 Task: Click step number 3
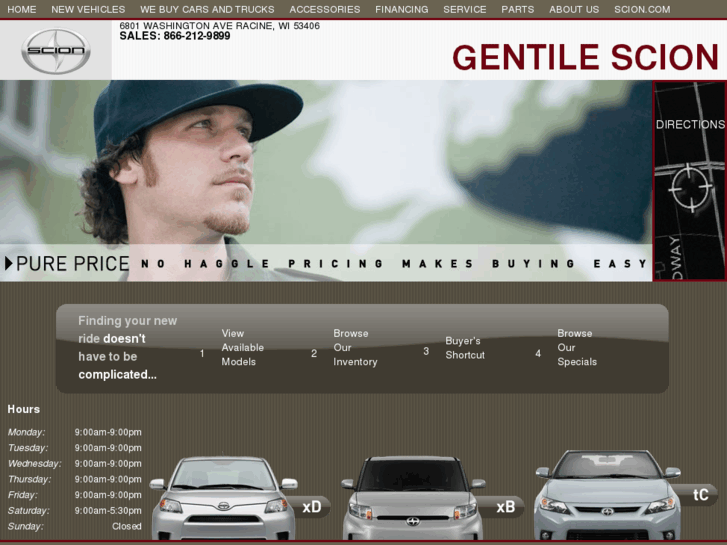pos(426,351)
